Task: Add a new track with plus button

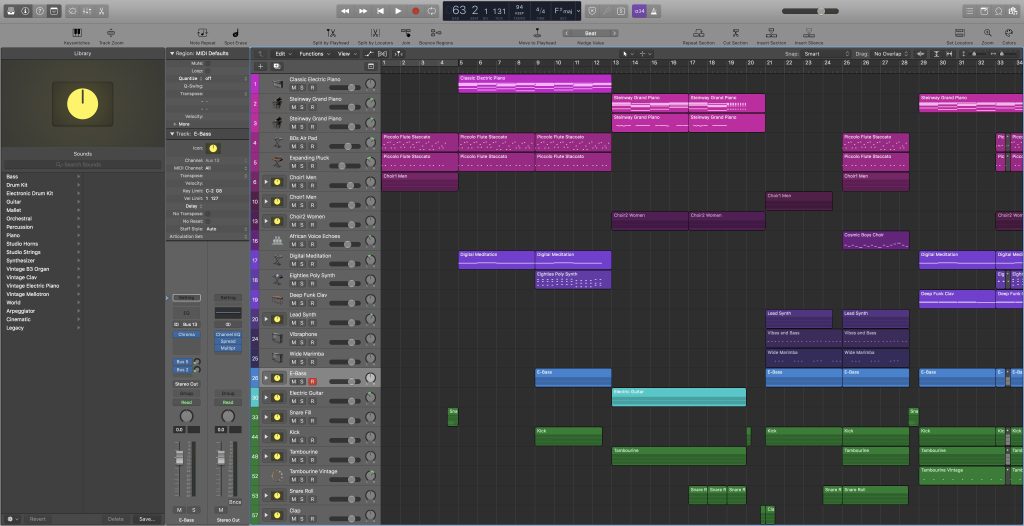Action: click(x=261, y=66)
